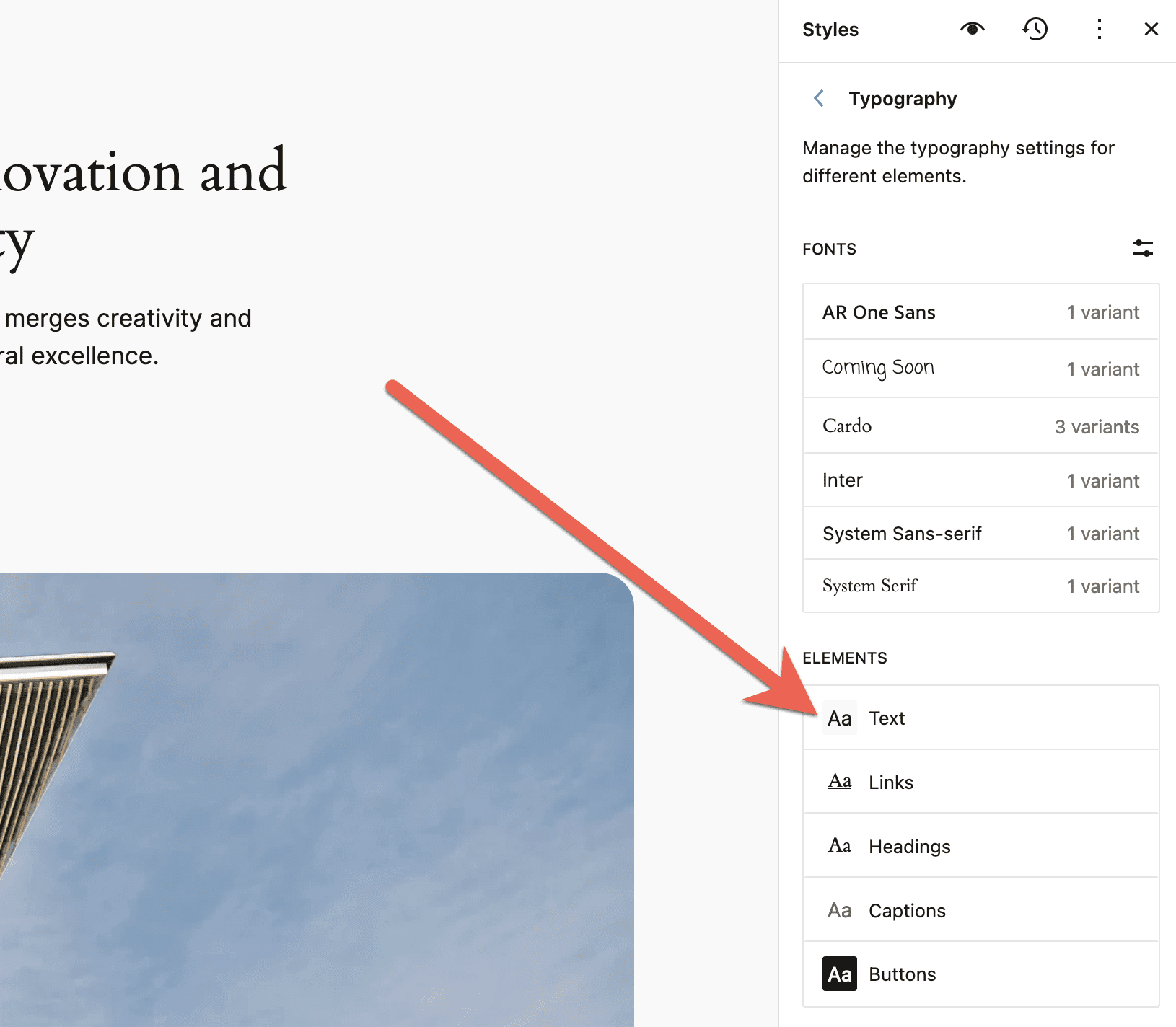Screen dimensions: 1176x1027
Task: Select Coming Soon font
Action: [x=980, y=369]
